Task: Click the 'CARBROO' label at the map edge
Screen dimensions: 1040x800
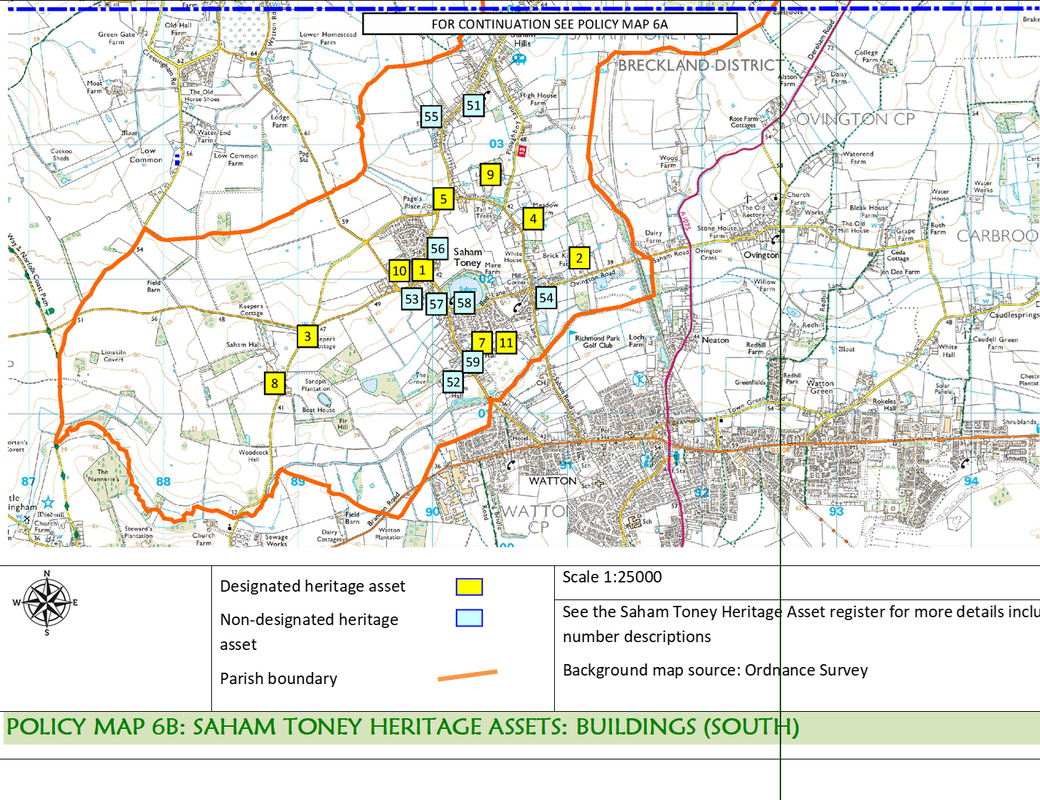Action: [x=998, y=236]
